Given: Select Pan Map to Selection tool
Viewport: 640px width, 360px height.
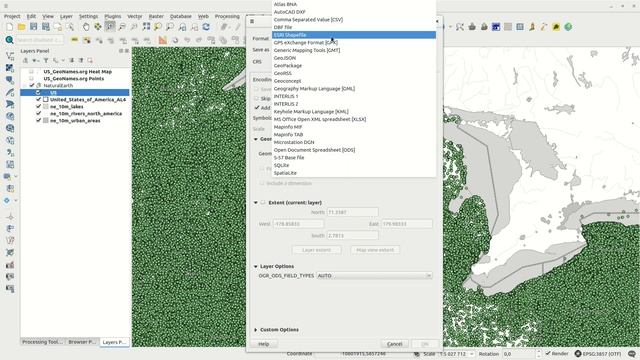Looking at the screenshot, I should 98,27.
